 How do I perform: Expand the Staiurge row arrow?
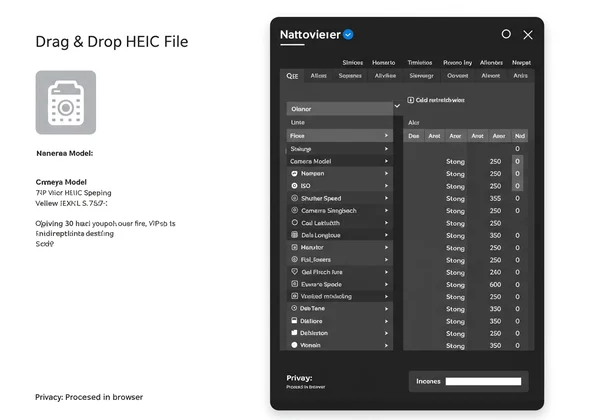[x=386, y=149]
